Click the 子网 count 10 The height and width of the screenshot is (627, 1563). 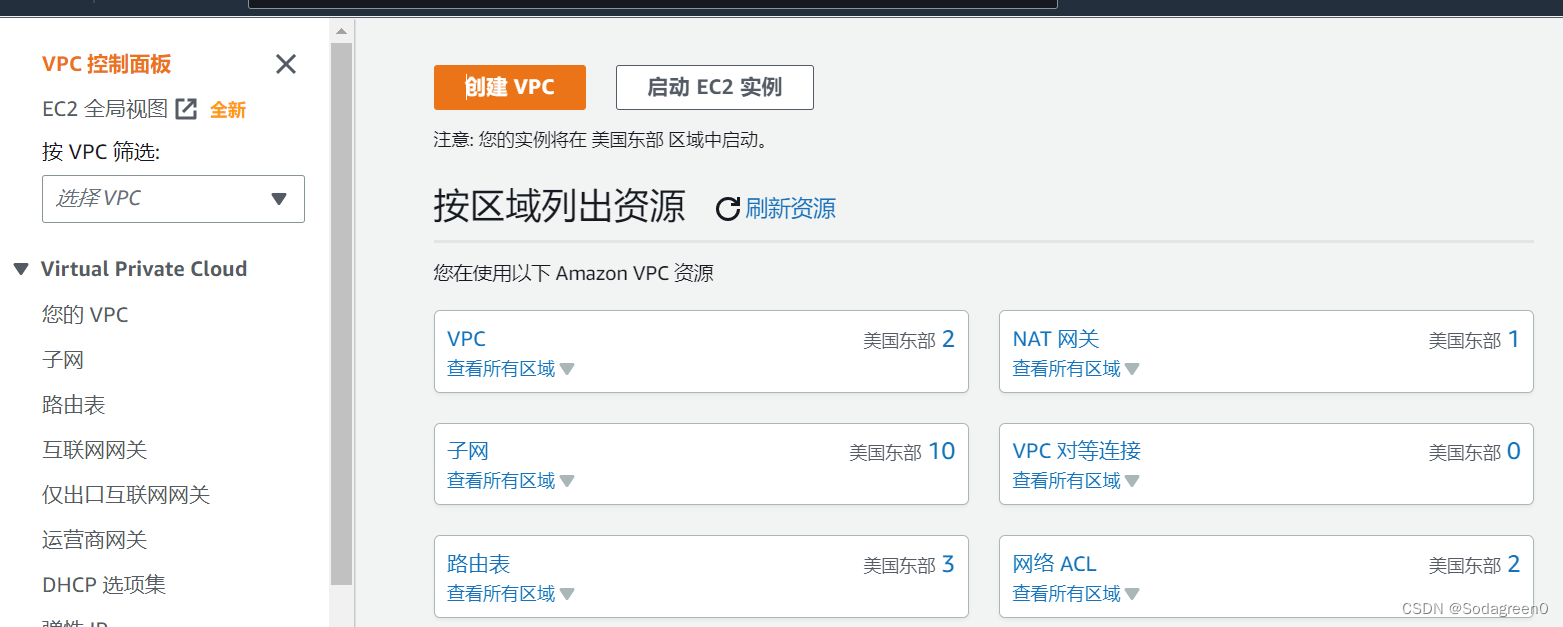942,451
